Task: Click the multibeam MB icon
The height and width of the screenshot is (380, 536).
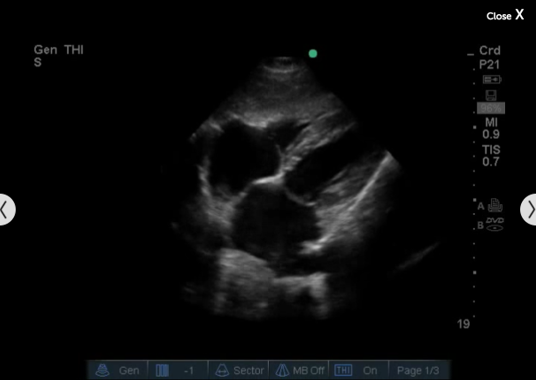Action: [x=282, y=370]
